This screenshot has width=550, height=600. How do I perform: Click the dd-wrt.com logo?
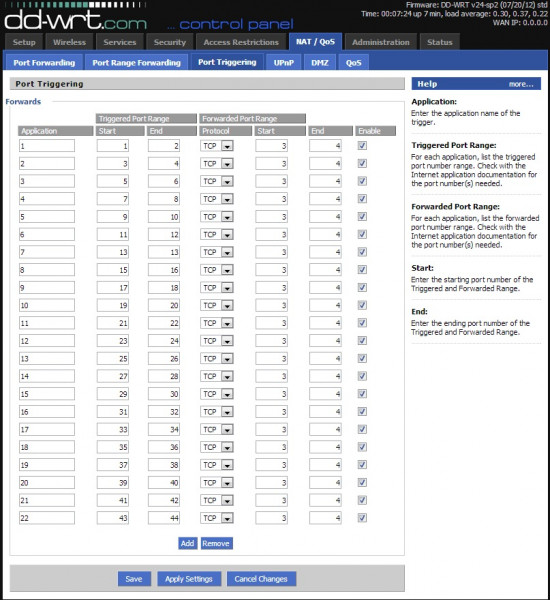(x=75, y=20)
